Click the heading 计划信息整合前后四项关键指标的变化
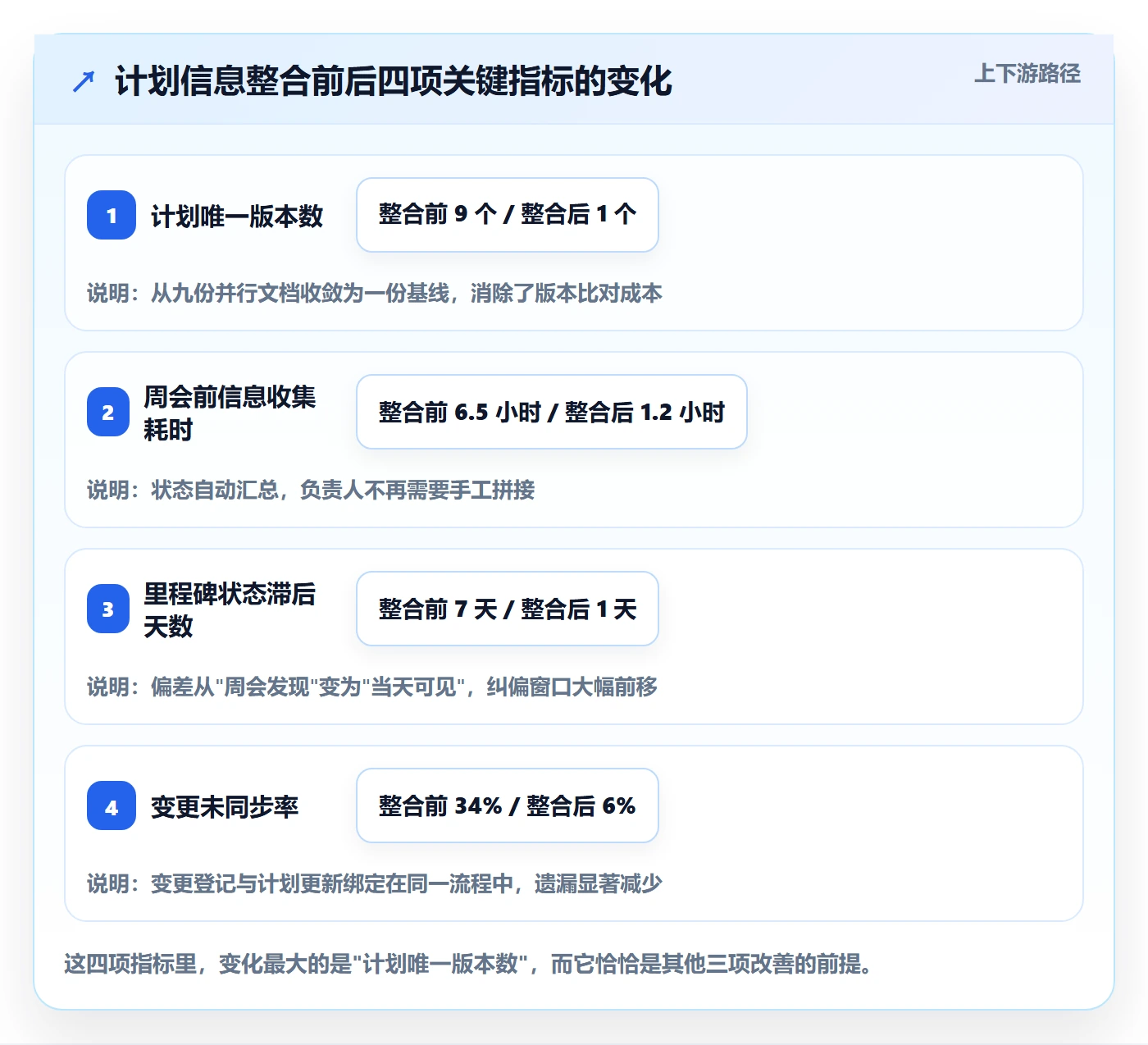 coord(394,81)
